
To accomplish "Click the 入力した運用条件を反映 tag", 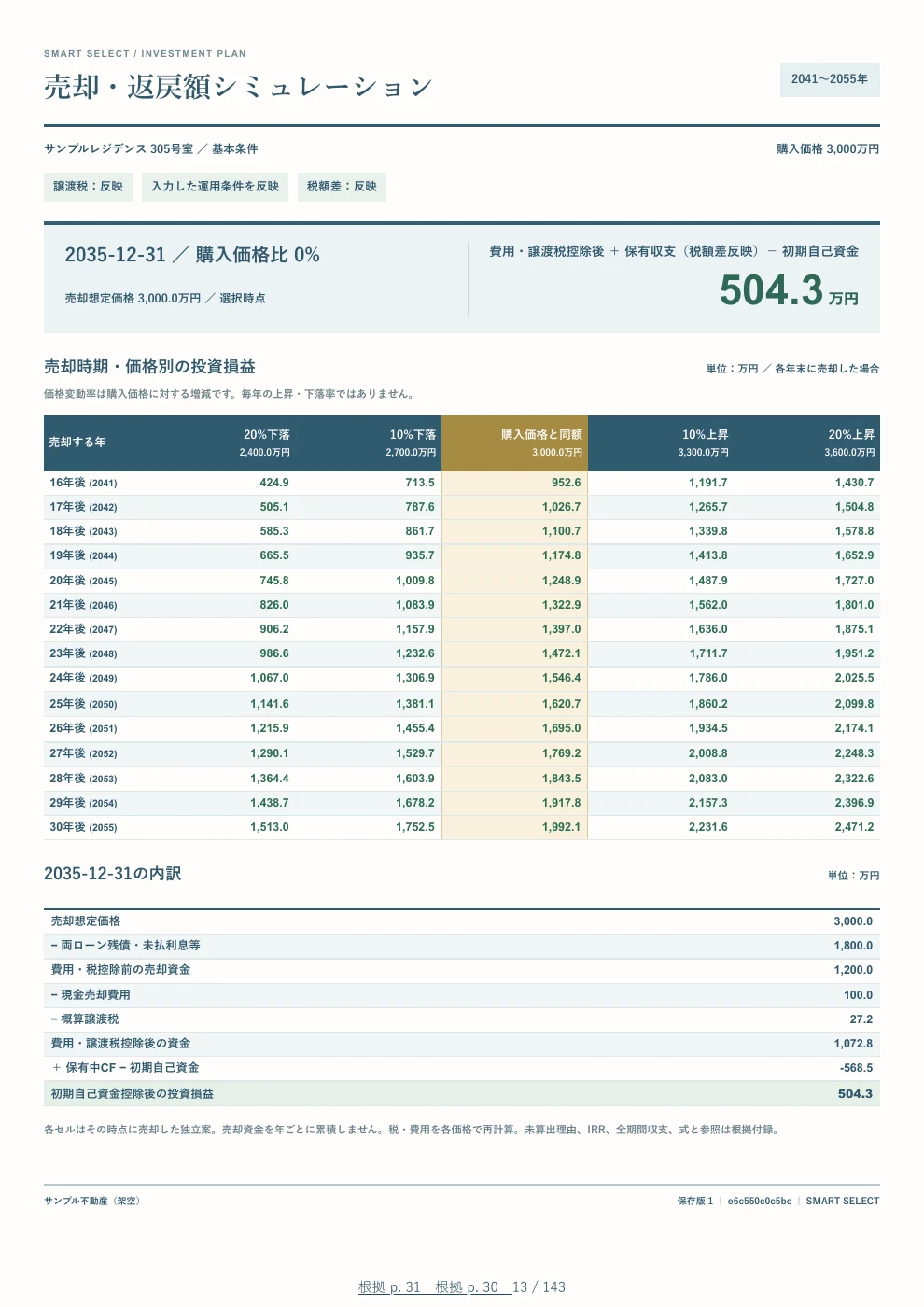I will (216, 187).
